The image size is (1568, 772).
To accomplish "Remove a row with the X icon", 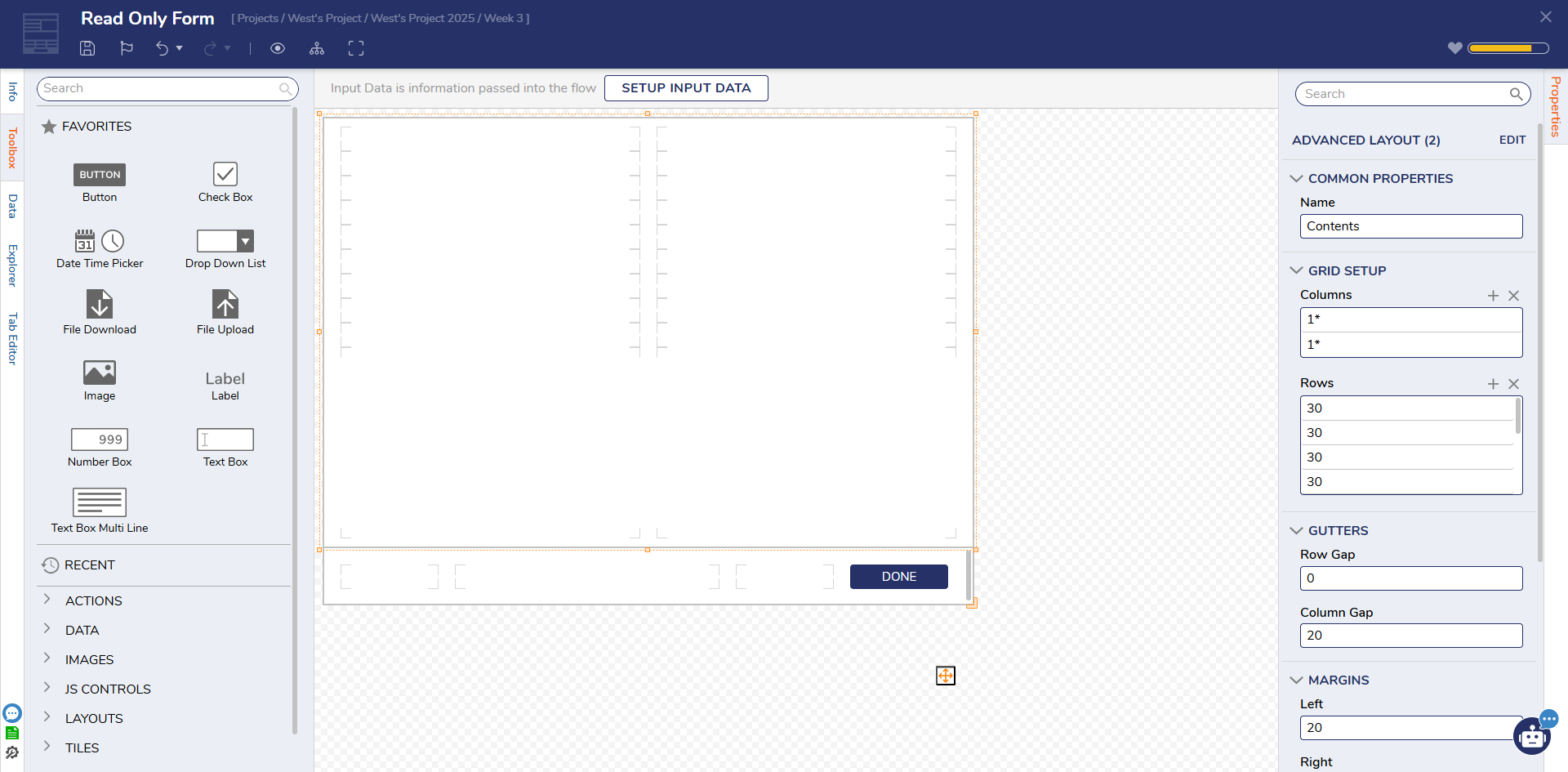I will (1513, 384).
